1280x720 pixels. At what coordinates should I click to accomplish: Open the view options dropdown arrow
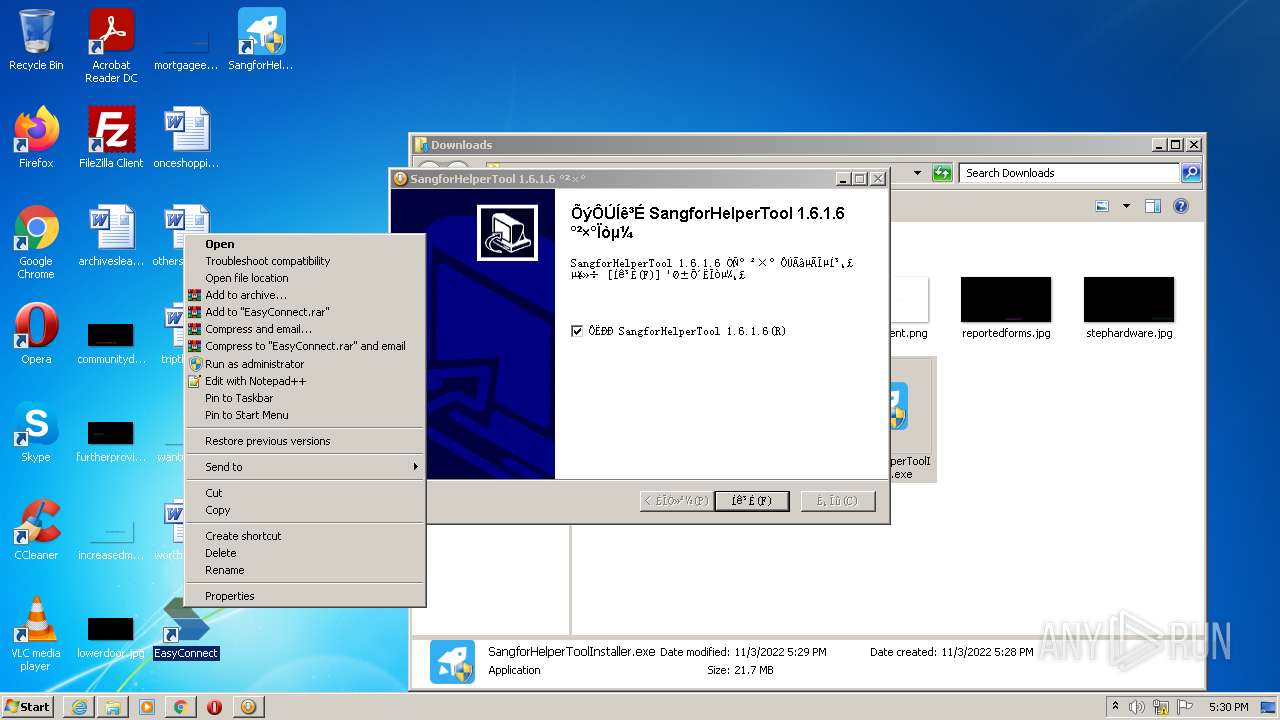[x=1126, y=206]
